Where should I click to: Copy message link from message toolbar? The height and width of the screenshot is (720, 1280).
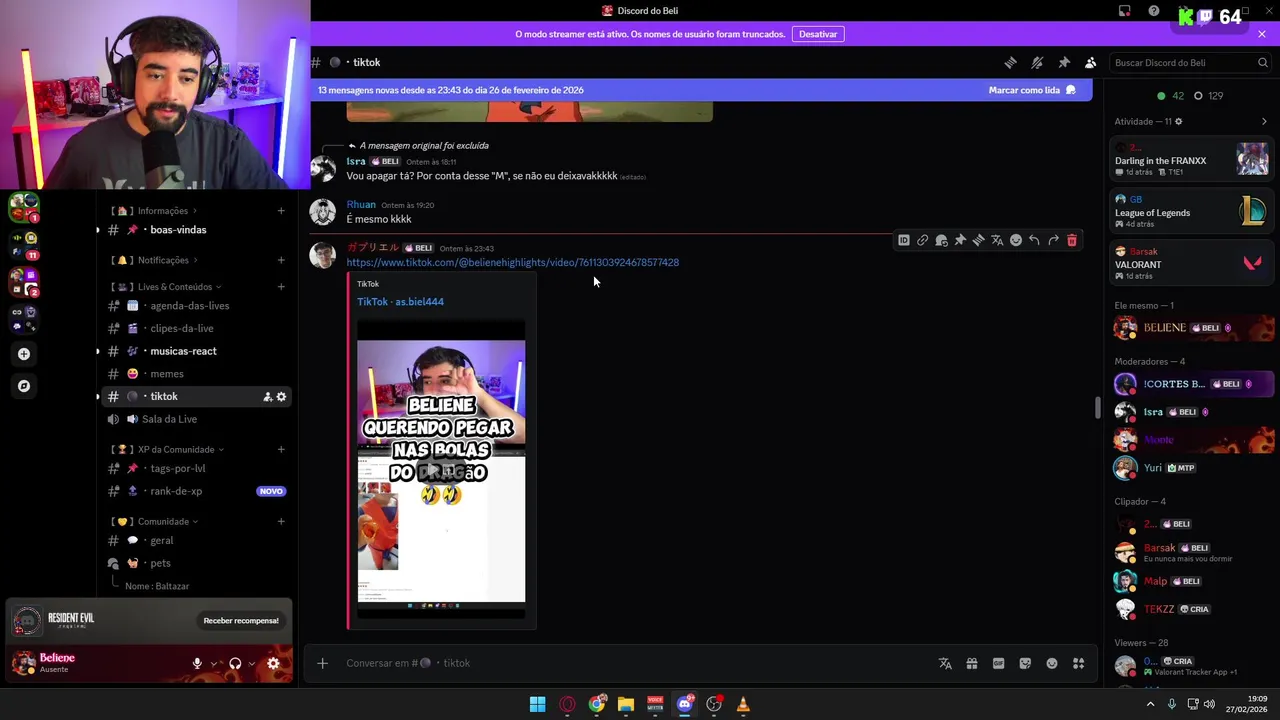point(922,240)
